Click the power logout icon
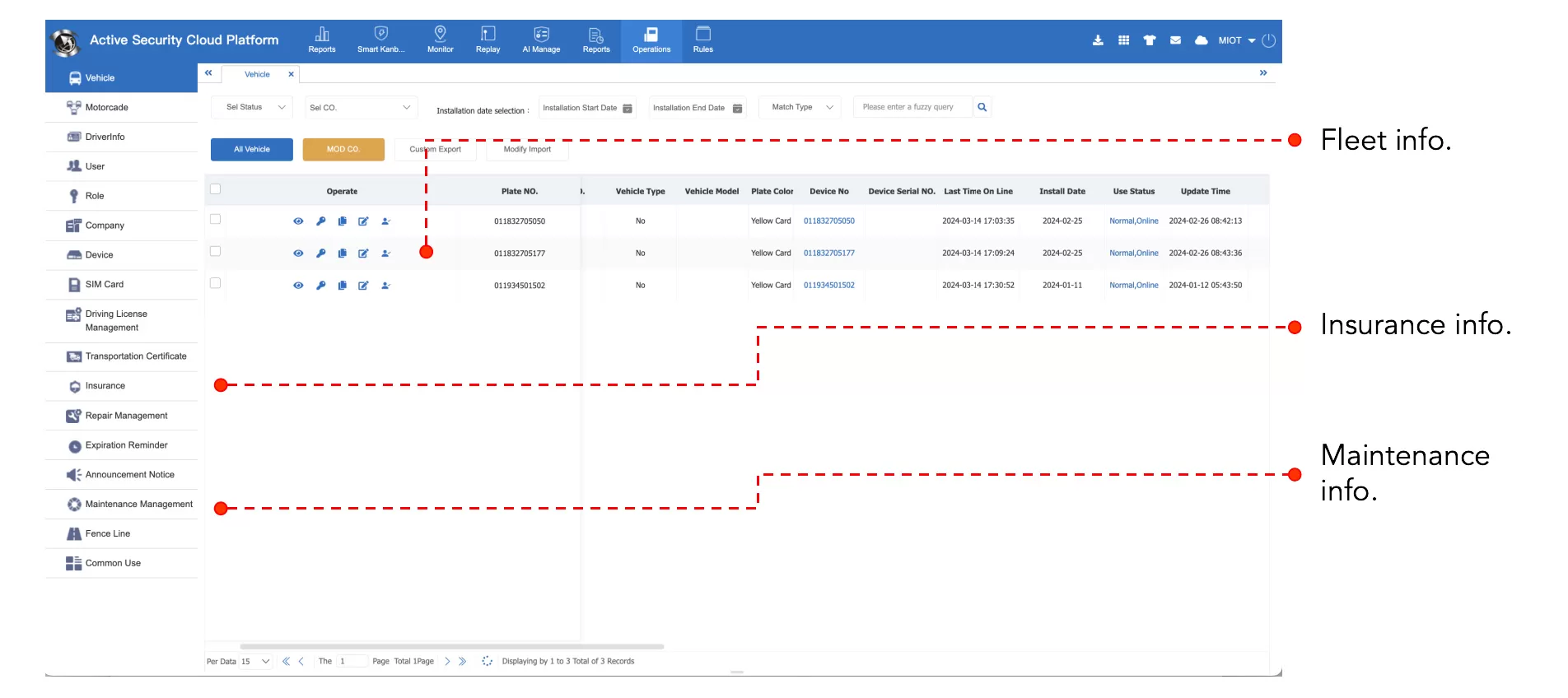Viewport: 1568px width, 698px height. click(x=1268, y=40)
